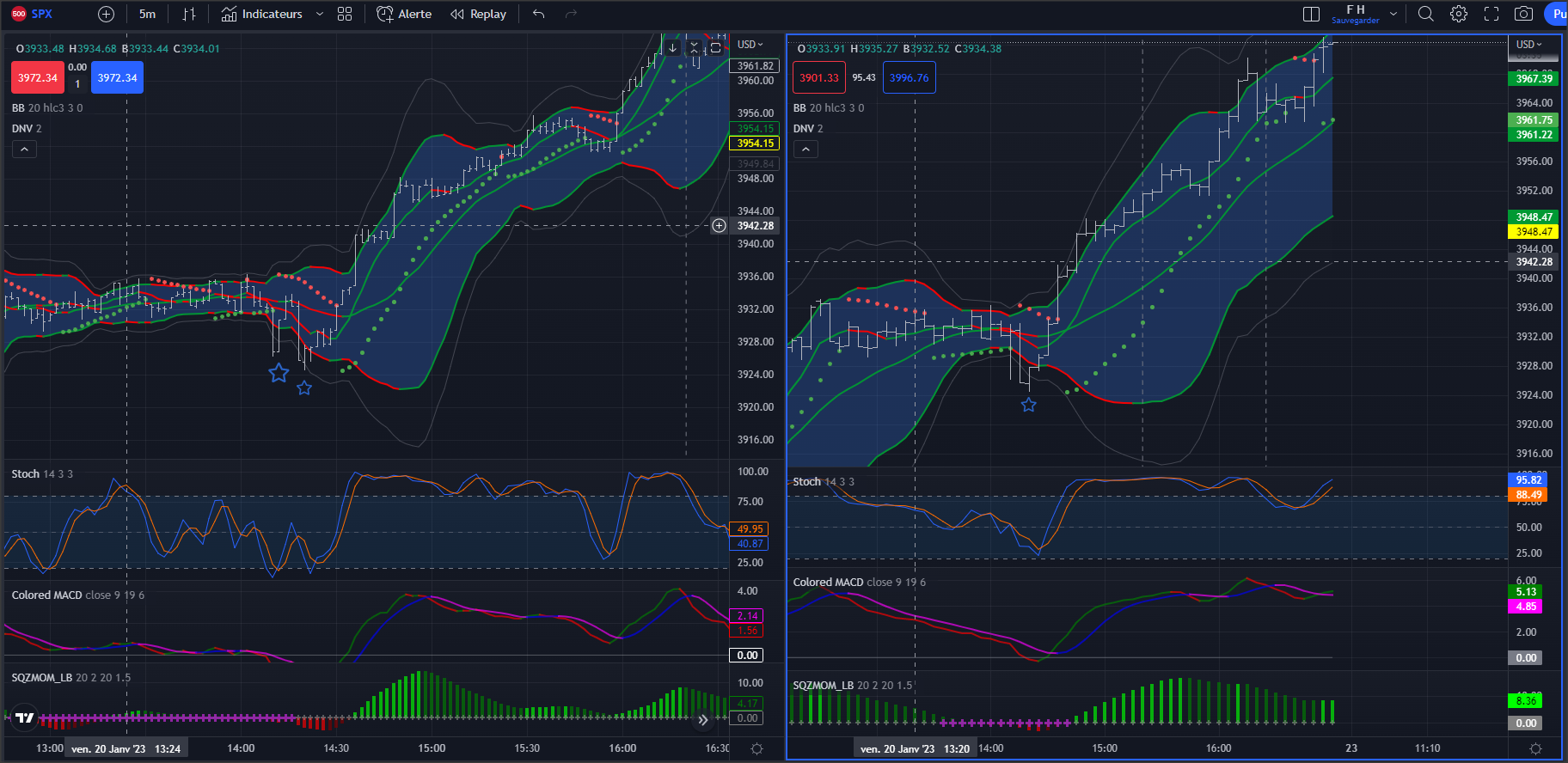Screen dimensions: 1568x763
Task: Create an alert with the Alerte button
Action: (404, 14)
